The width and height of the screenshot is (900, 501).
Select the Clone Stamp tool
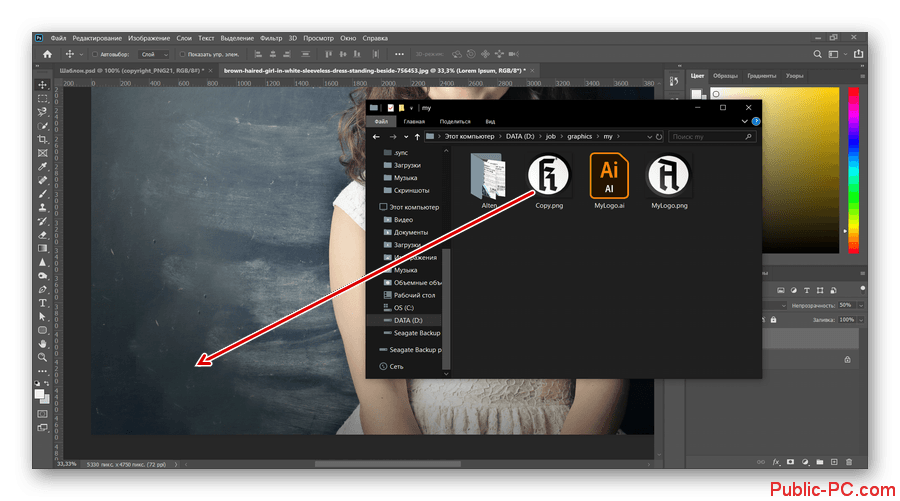(42, 208)
